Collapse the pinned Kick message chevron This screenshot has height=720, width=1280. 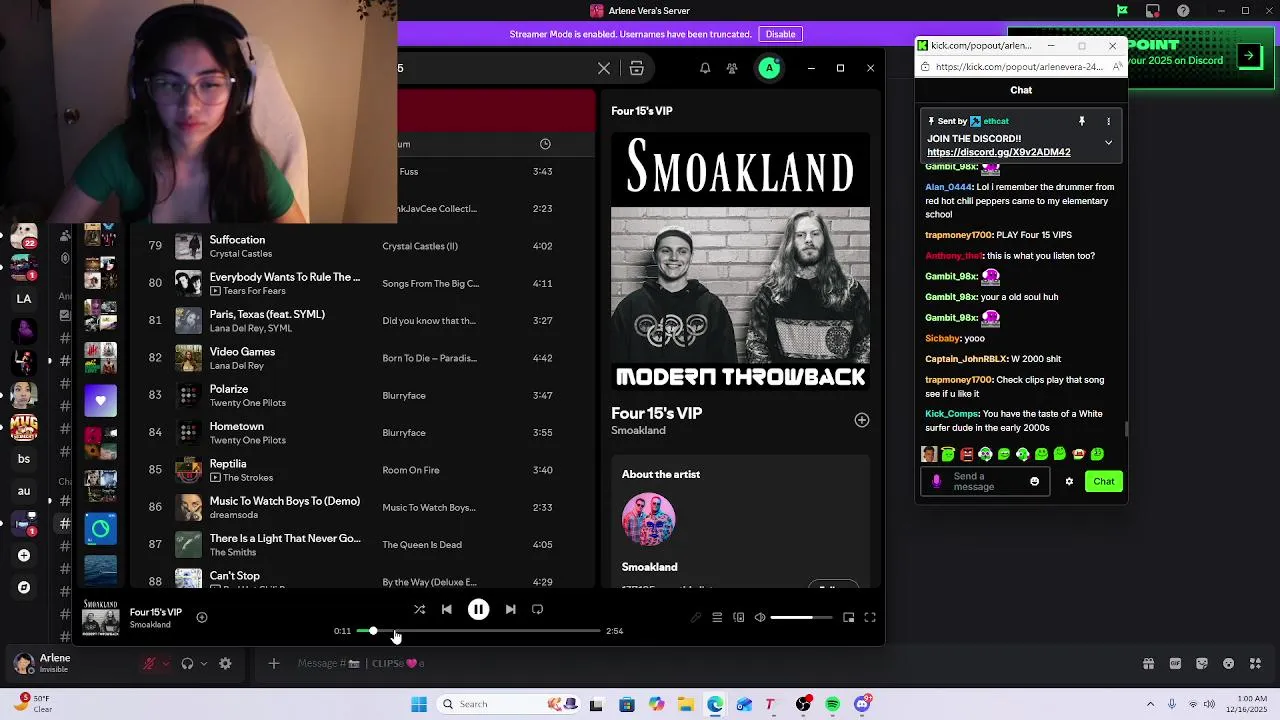click(1108, 143)
